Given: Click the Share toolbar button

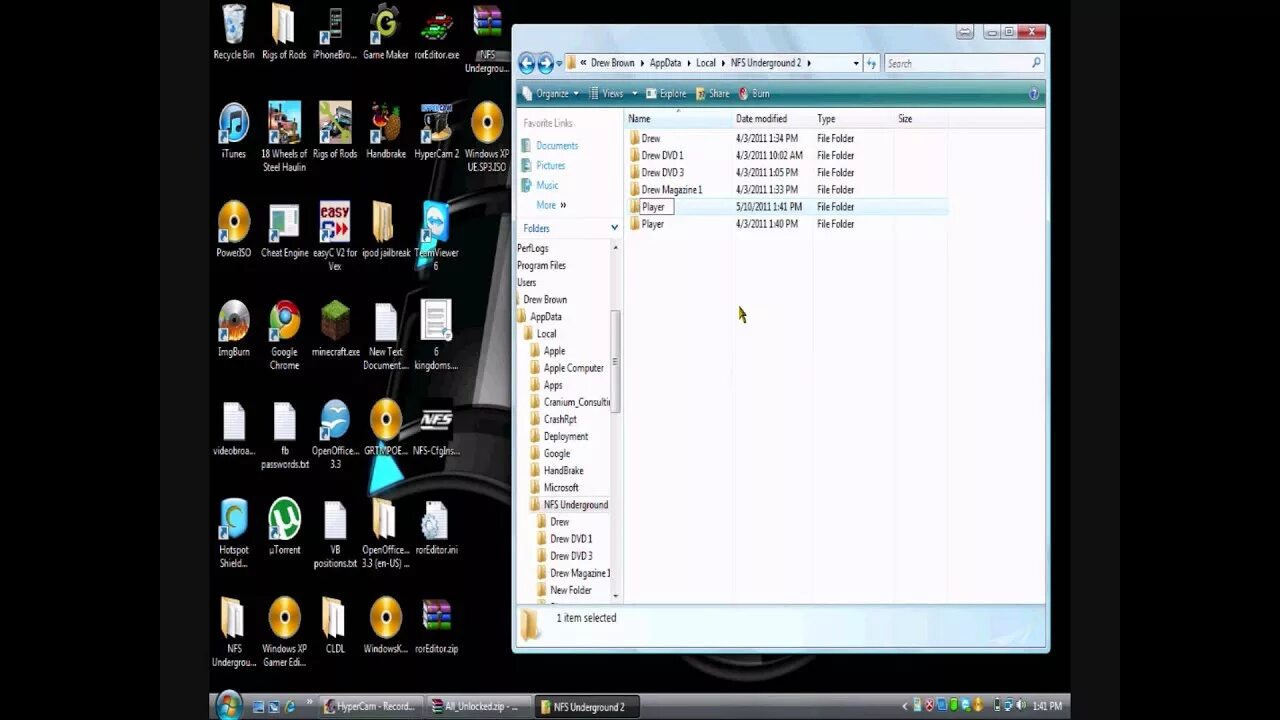Looking at the screenshot, I should click(712, 93).
